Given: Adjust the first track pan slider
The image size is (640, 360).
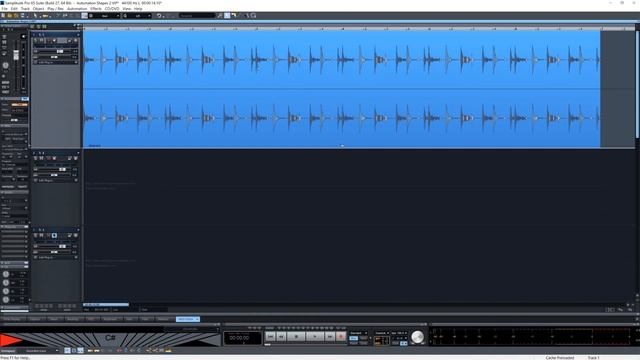Looking at the screenshot, I should (53, 57).
